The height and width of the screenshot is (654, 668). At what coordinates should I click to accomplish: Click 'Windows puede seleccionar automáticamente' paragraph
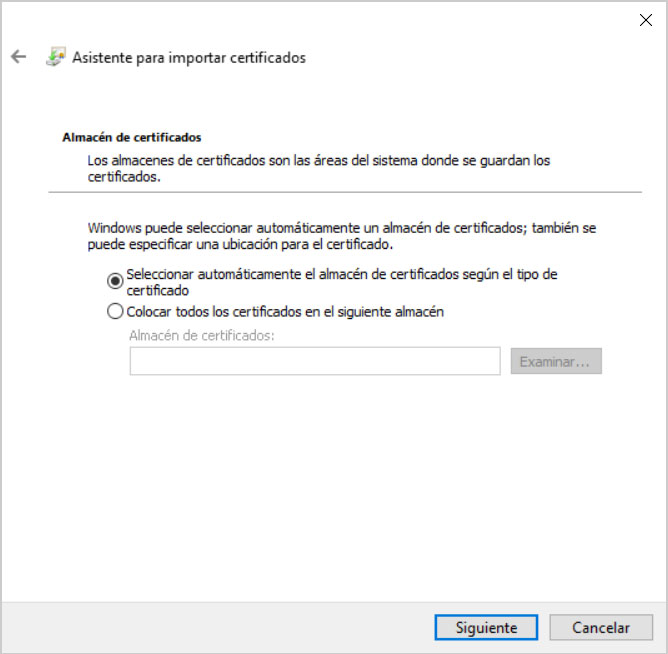coord(342,236)
